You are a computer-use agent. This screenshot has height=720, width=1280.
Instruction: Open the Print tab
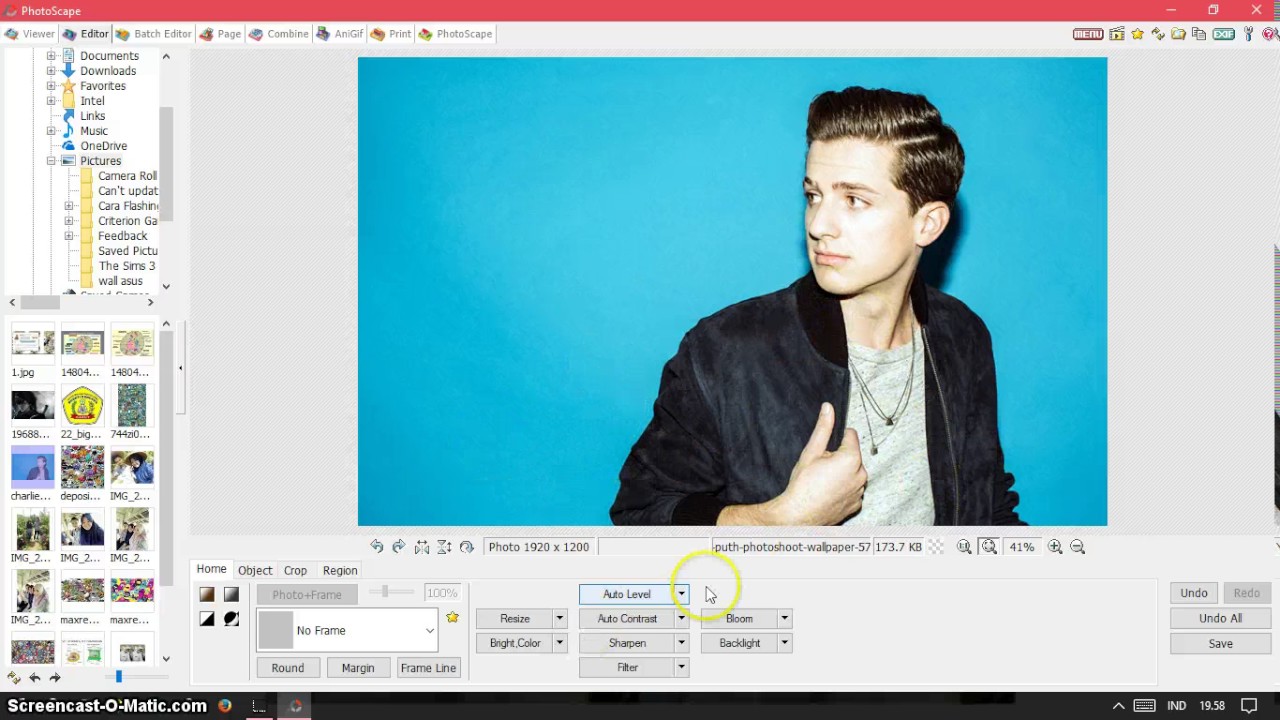[391, 34]
